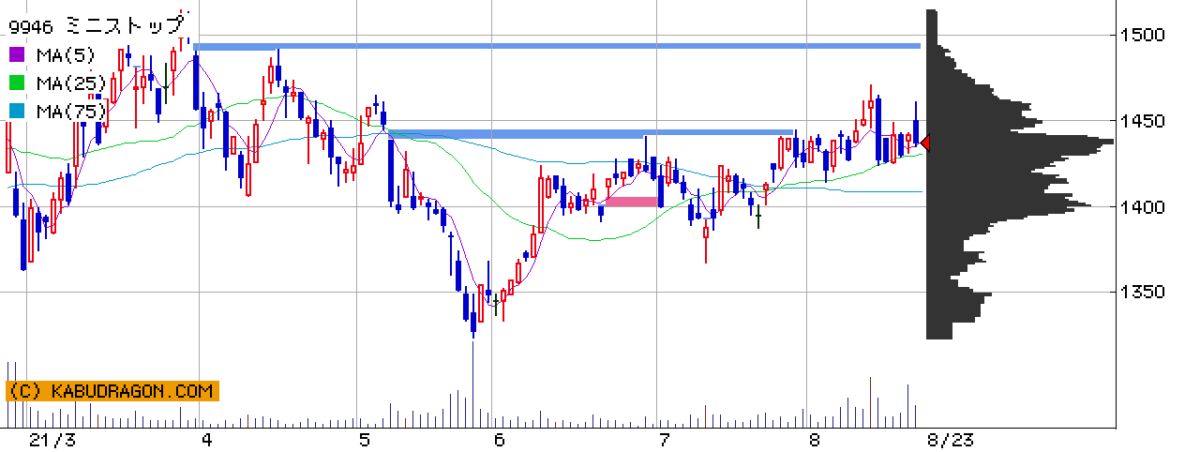Image resolution: width=1200 pixels, height=452 pixels.
Task: Click the 1400 price axis label
Action: pos(1142,207)
